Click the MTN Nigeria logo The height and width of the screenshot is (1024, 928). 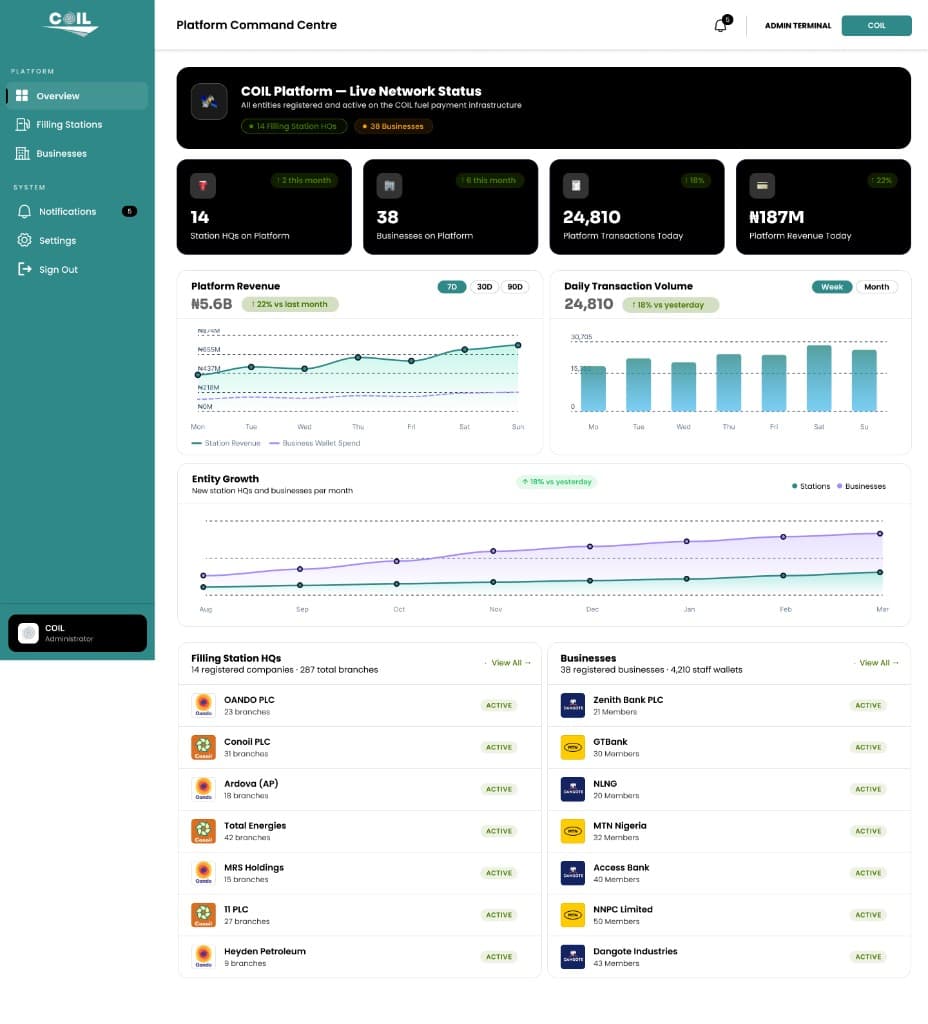(573, 831)
